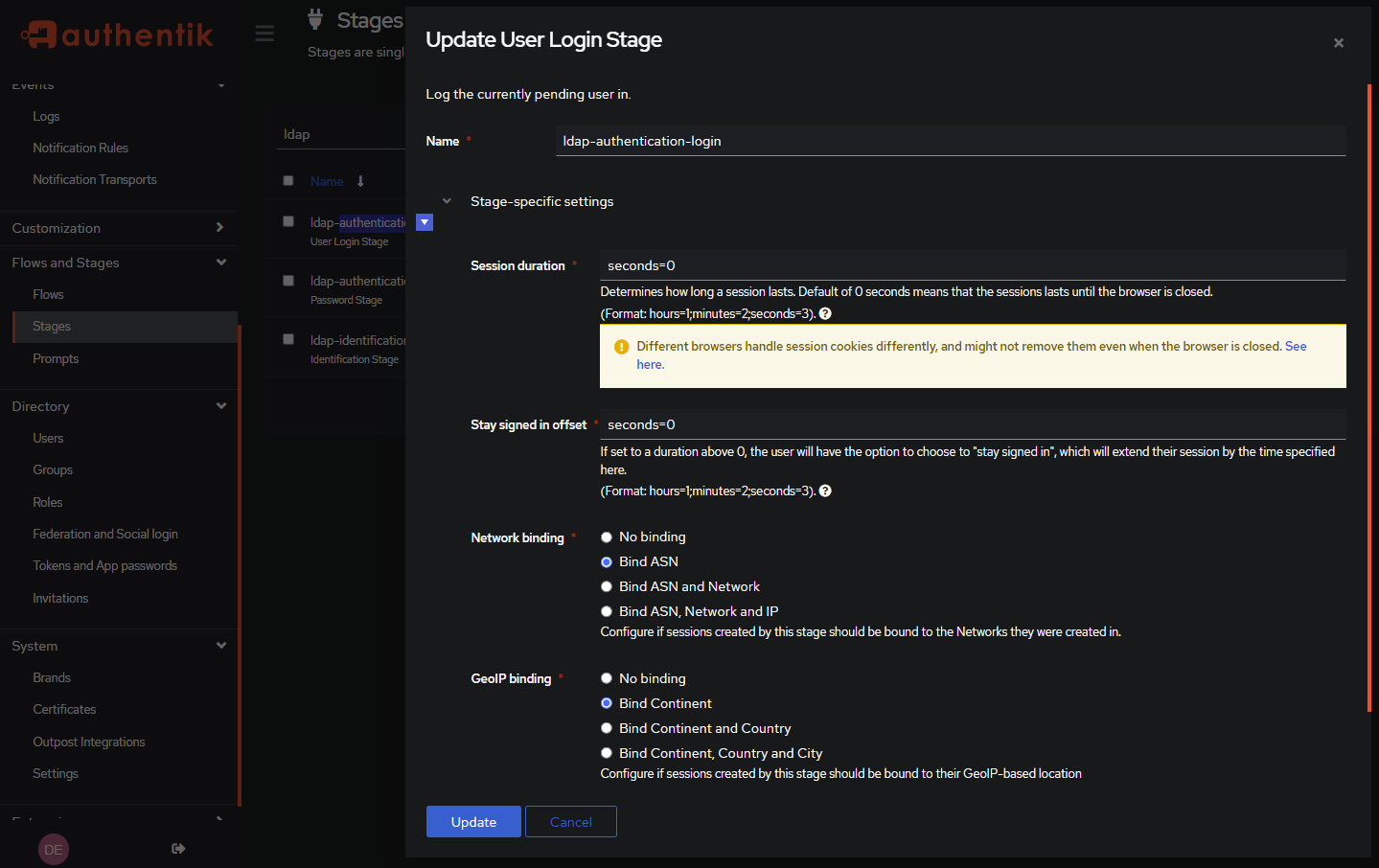Open the See here link in the alert
The width and height of the screenshot is (1379, 868).
(650, 364)
